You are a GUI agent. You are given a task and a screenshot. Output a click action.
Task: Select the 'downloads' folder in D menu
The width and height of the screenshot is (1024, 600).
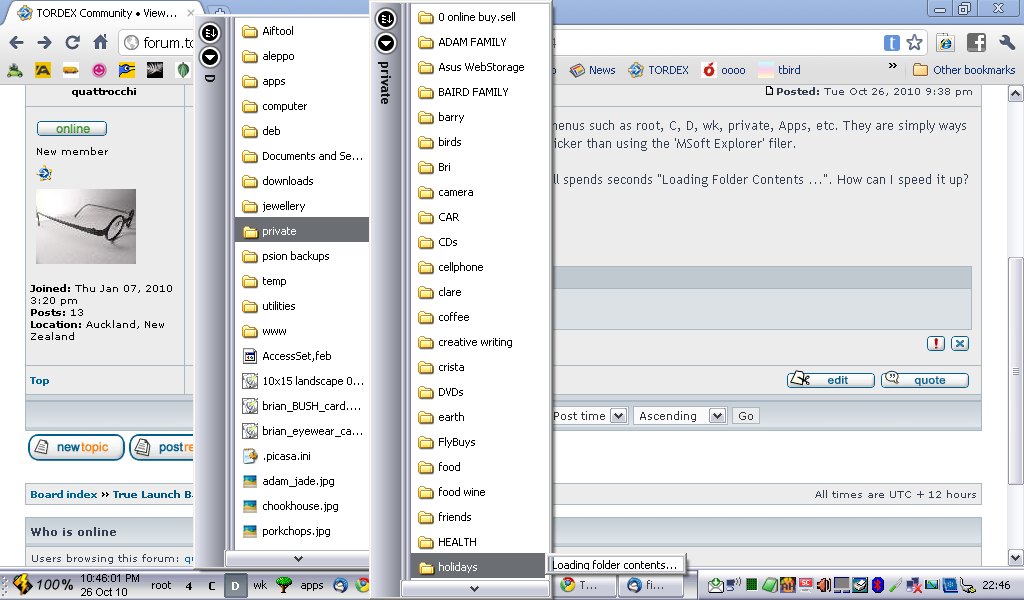[x=288, y=181]
